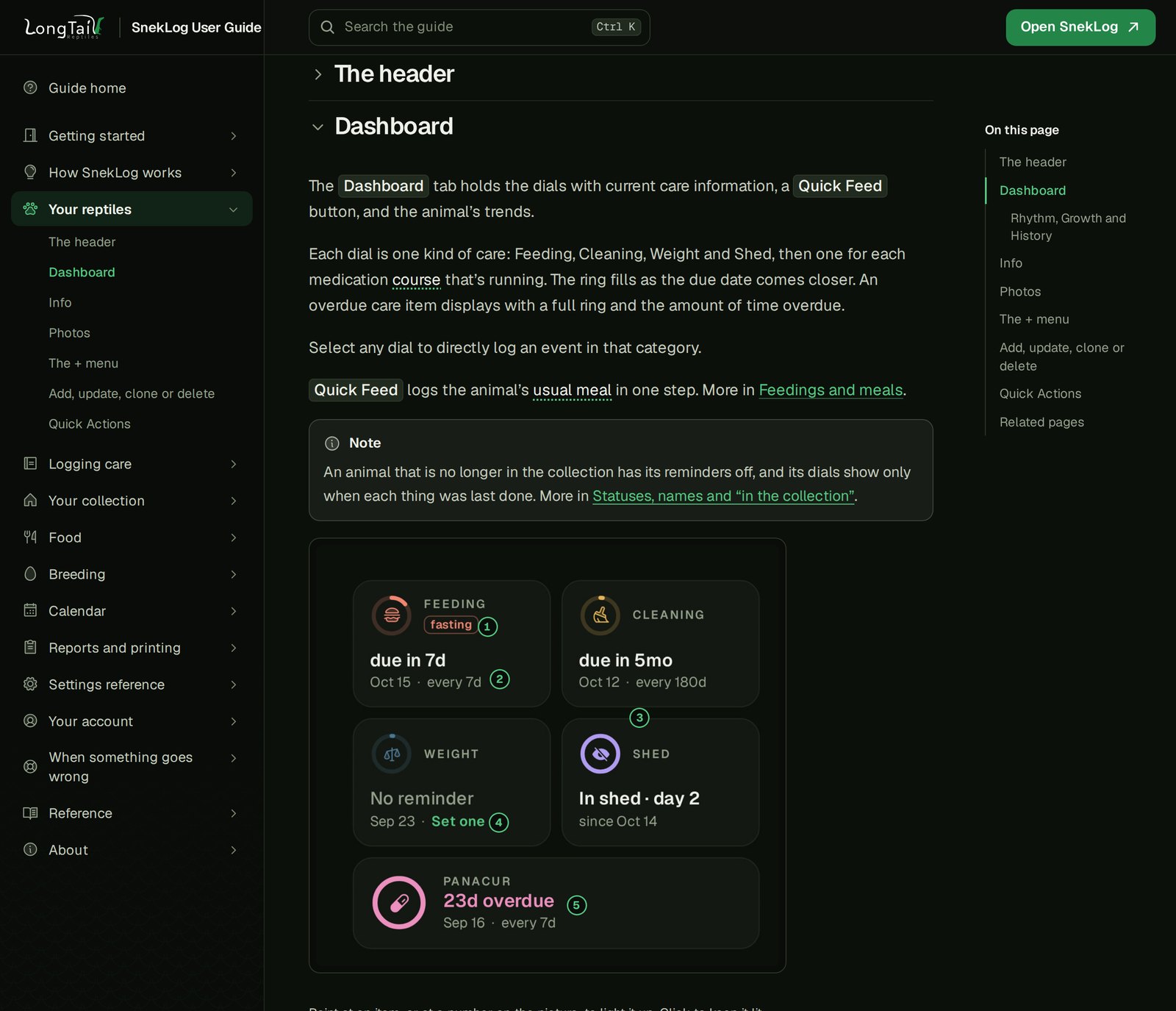
Task: Click the Logging care notebook icon
Action: (30, 463)
